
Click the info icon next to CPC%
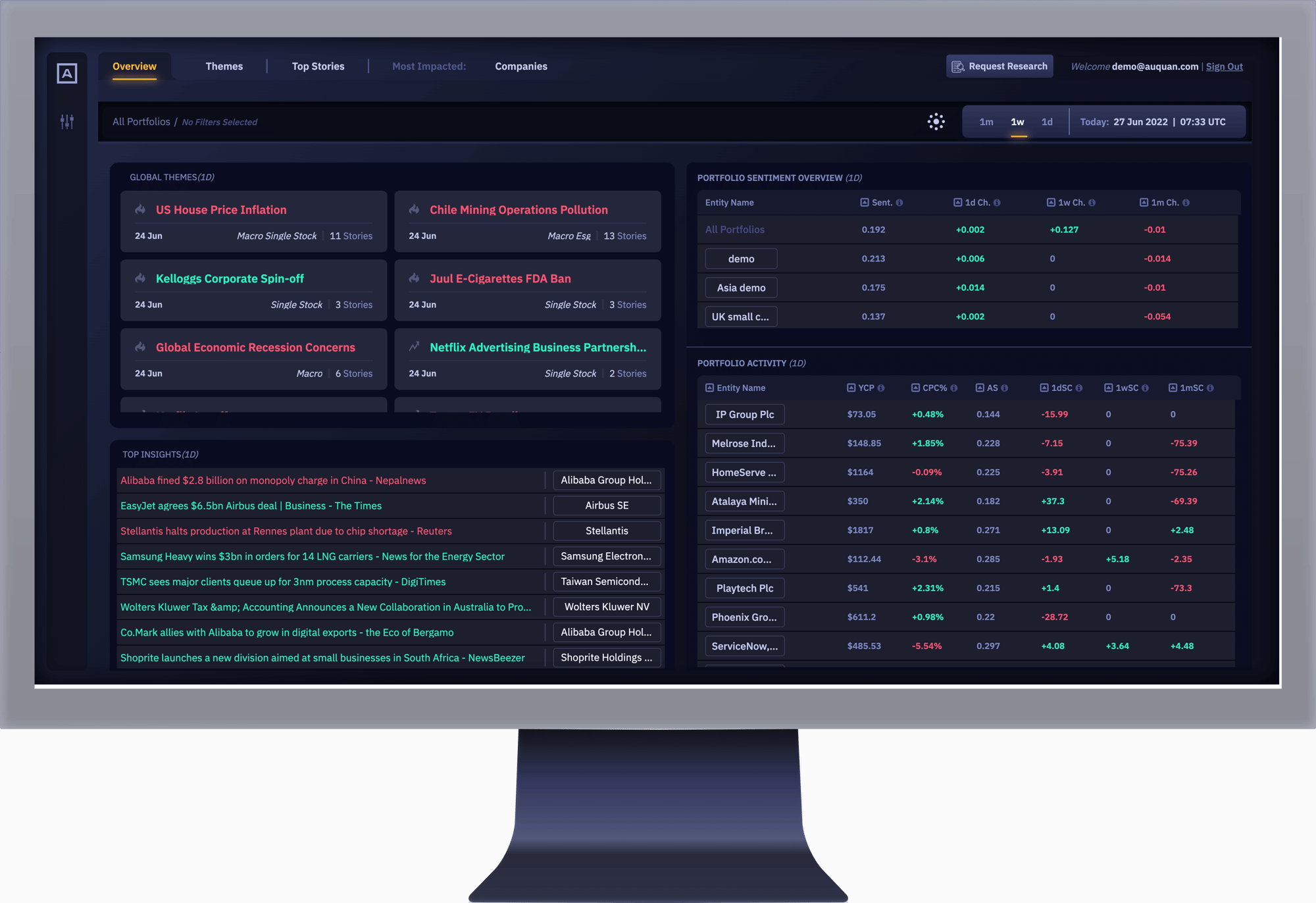(x=954, y=388)
